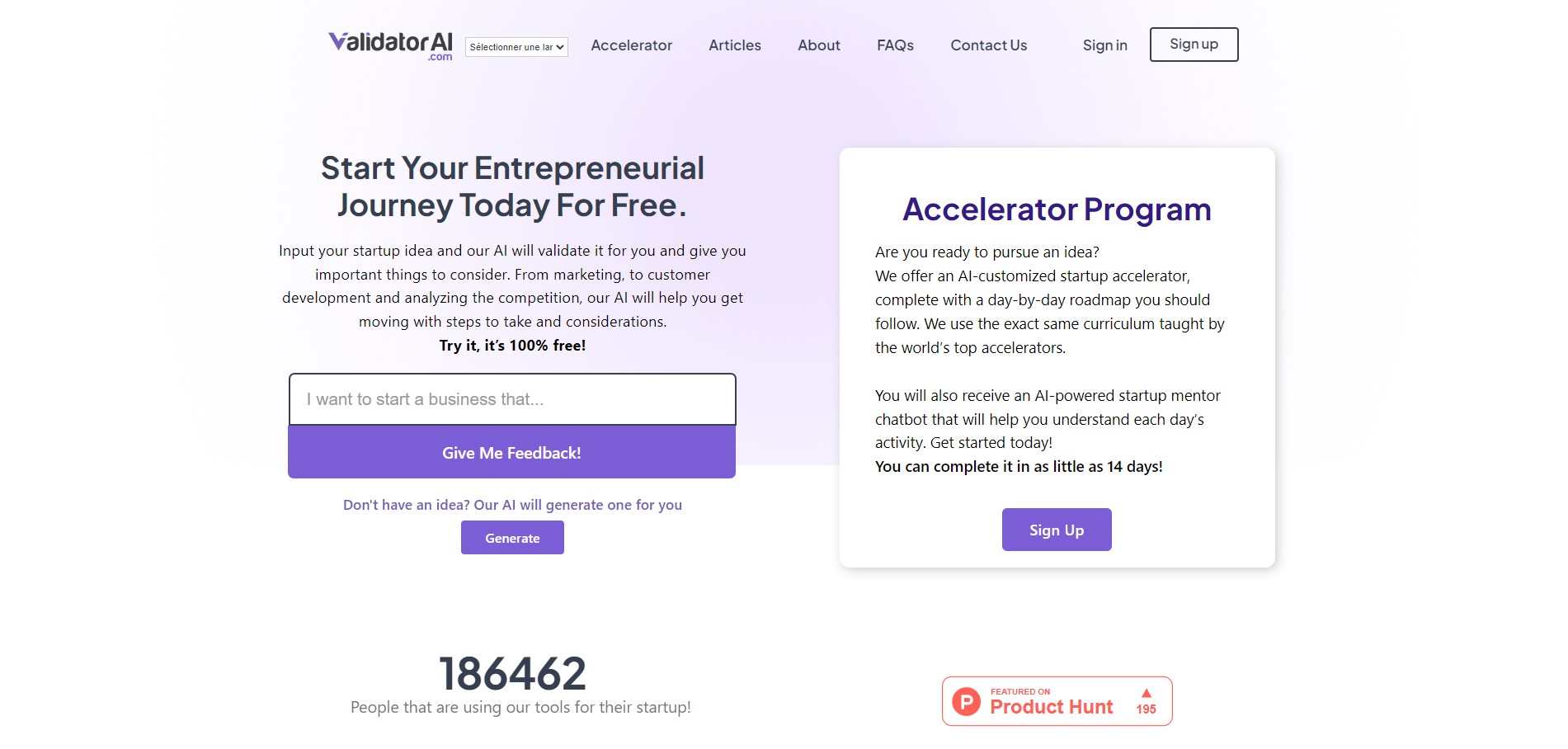Screen dimensions: 1568x749
Task: Open the language selector dropdown
Action: point(516,47)
